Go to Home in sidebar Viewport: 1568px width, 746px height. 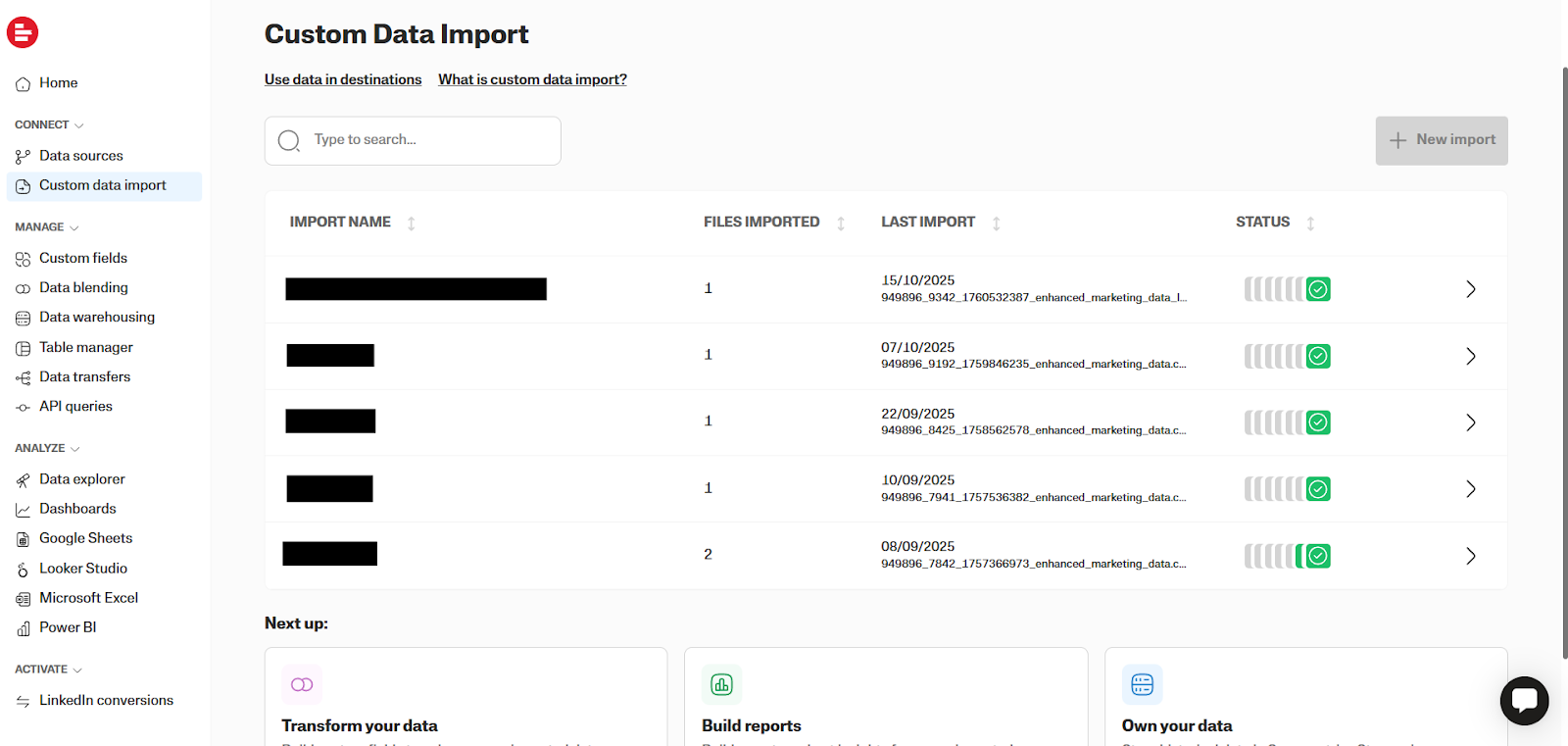click(59, 83)
